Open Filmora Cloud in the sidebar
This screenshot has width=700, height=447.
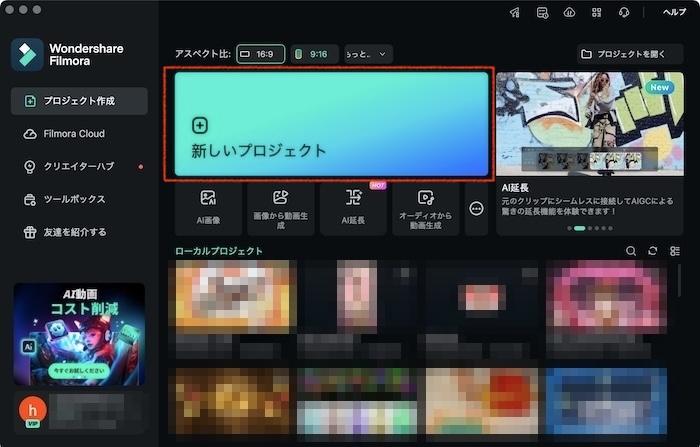click(x=79, y=134)
